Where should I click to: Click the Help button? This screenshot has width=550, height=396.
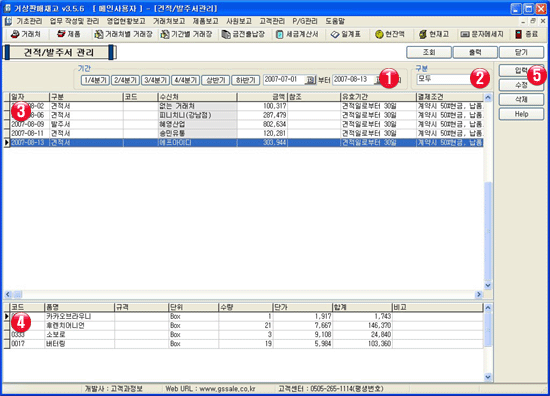click(x=521, y=114)
